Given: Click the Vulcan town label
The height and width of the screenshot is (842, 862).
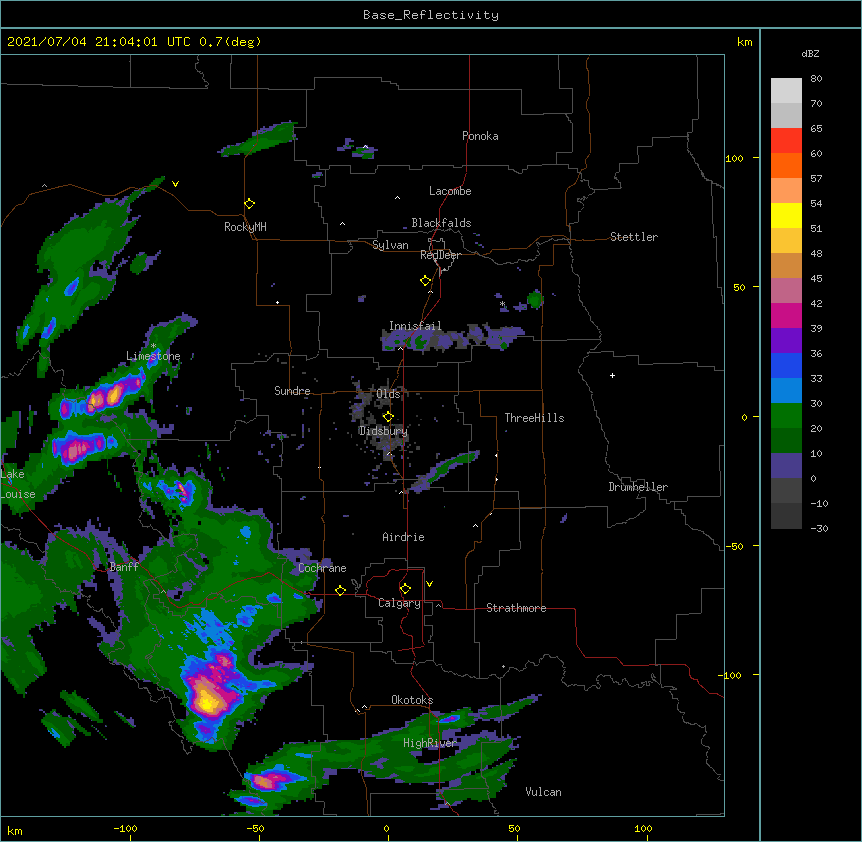Looking at the screenshot, I should point(543,792).
